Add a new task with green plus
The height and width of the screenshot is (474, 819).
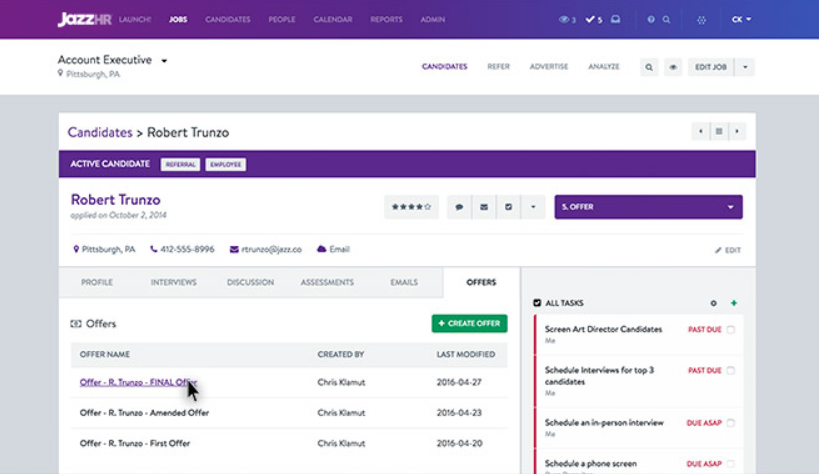pos(734,303)
